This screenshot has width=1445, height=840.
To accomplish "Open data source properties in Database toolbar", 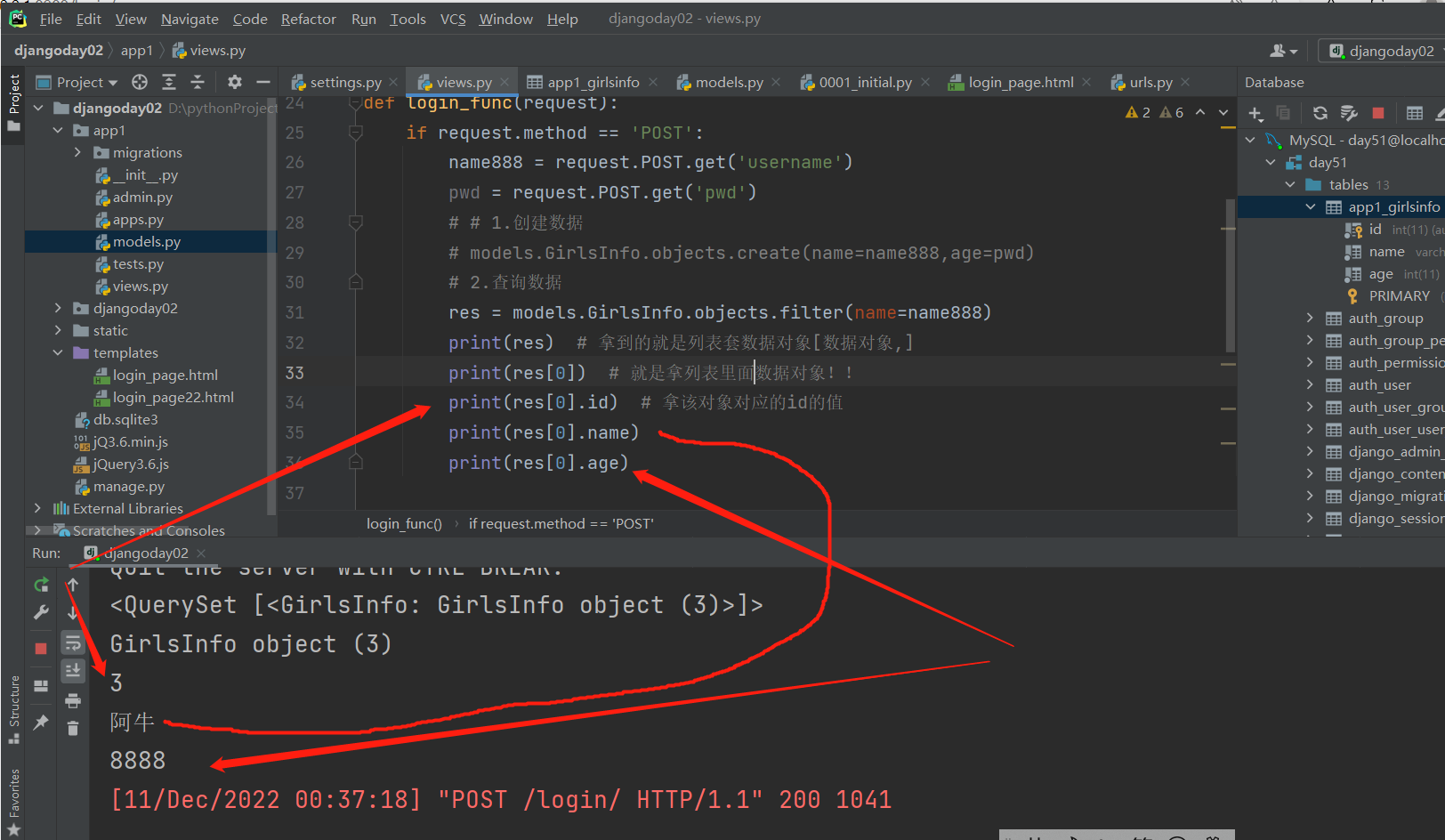I will point(1349,113).
